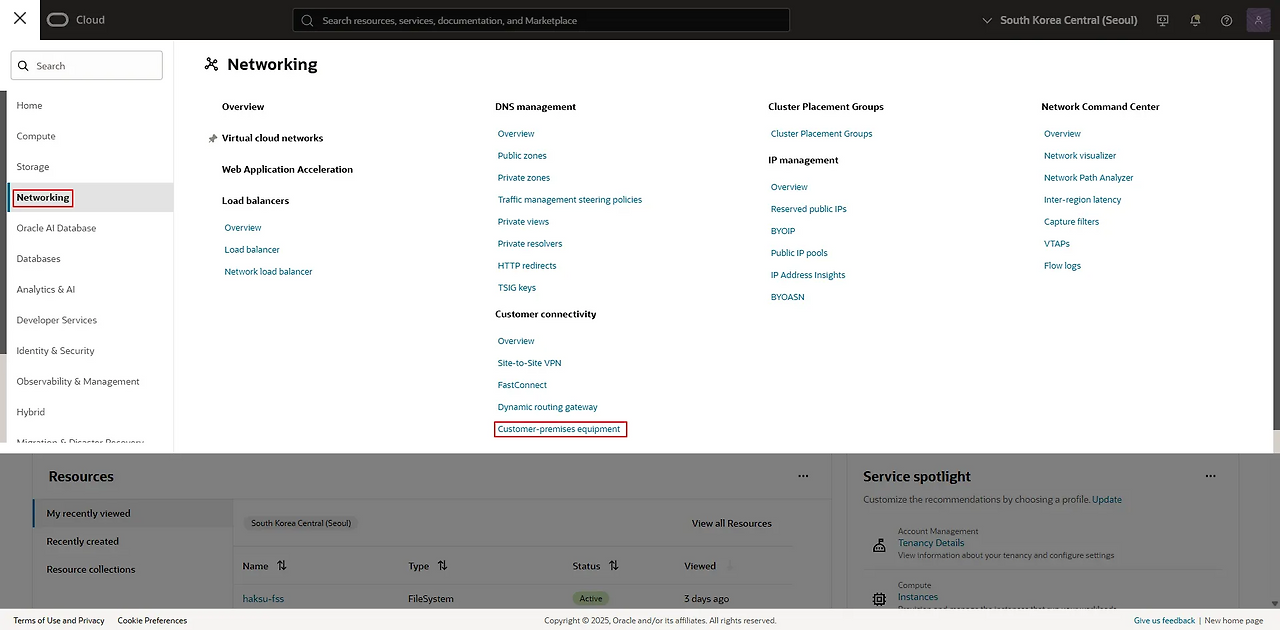Click the Network visualizer link
Screen dimensions: 1280x630
click(1080, 156)
